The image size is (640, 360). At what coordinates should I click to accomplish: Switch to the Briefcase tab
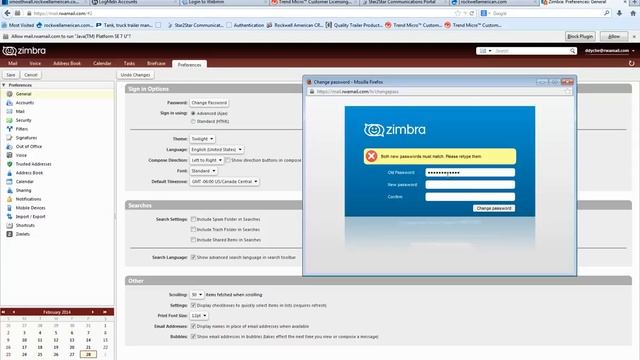156,64
